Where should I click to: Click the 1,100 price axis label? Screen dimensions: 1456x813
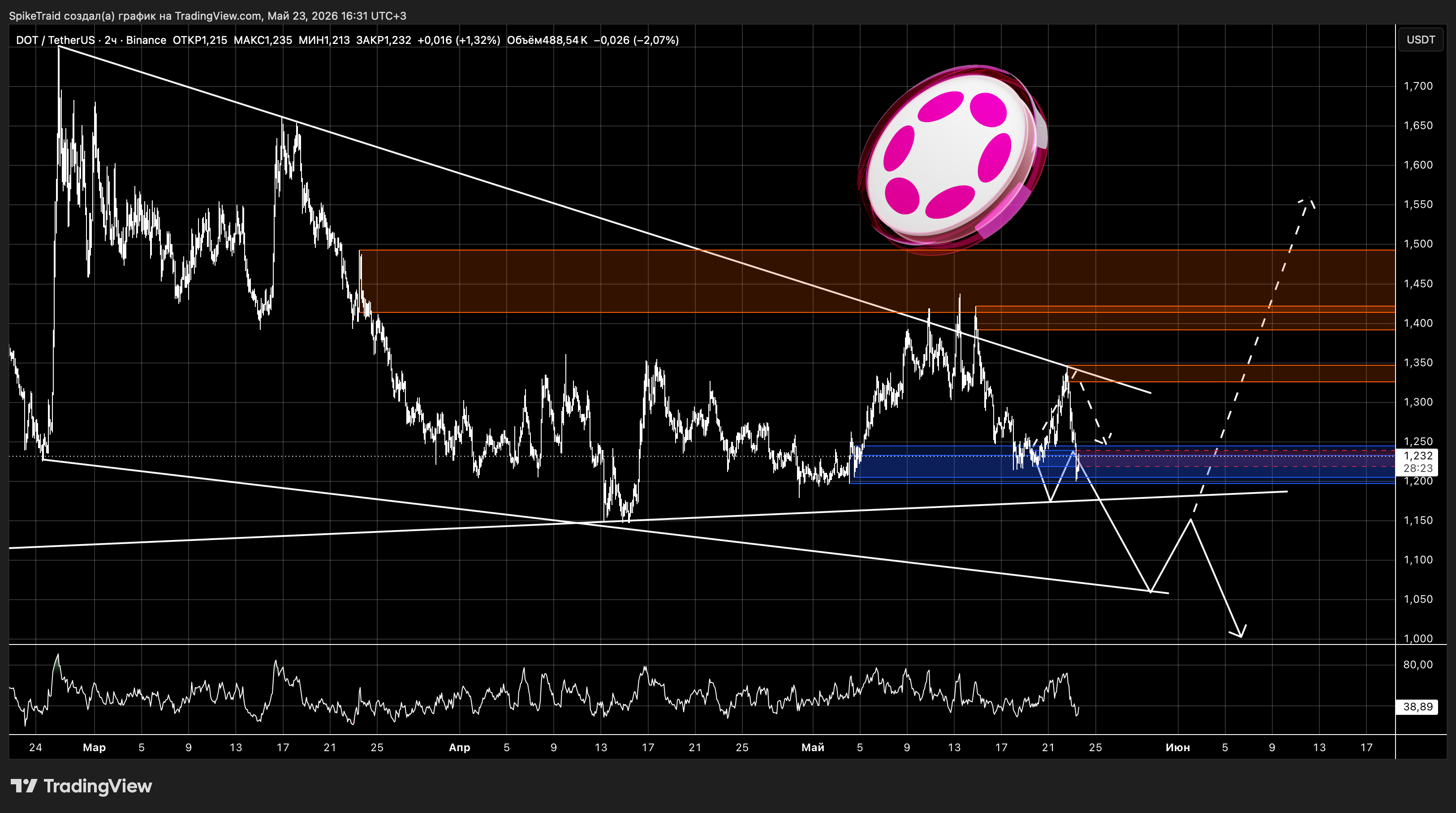1418,560
